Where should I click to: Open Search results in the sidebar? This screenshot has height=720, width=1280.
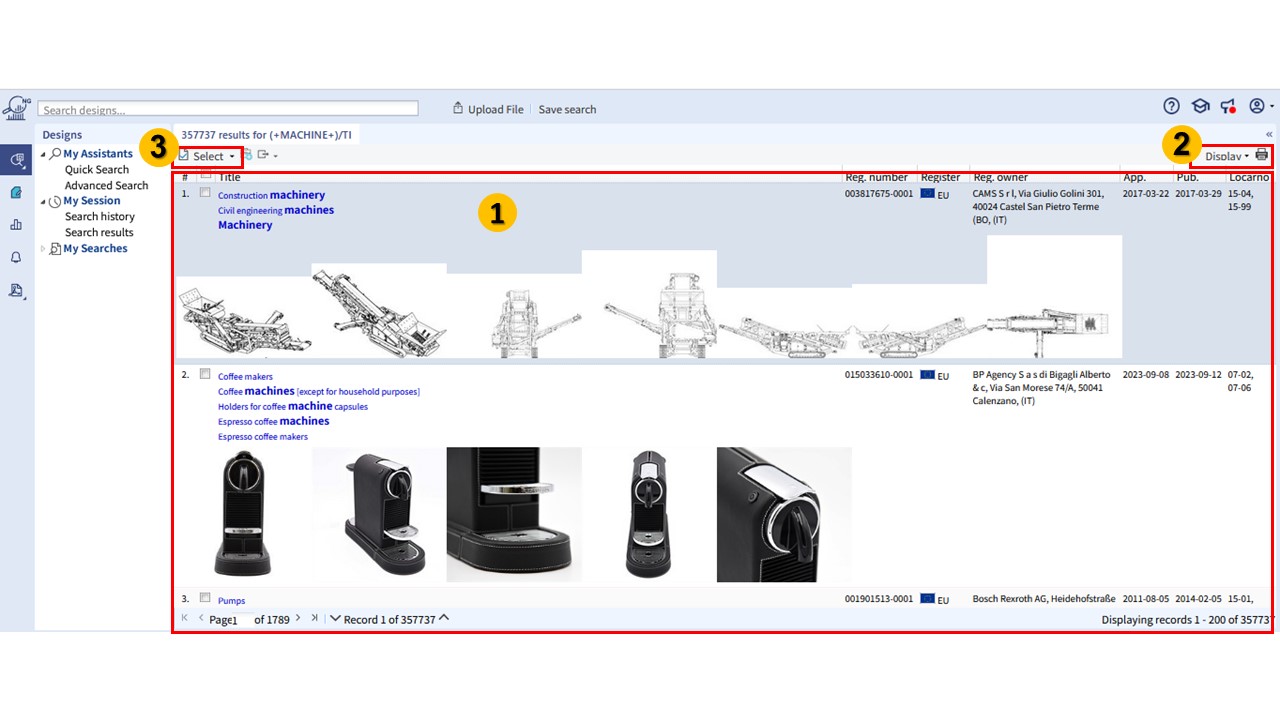[99, 232]
